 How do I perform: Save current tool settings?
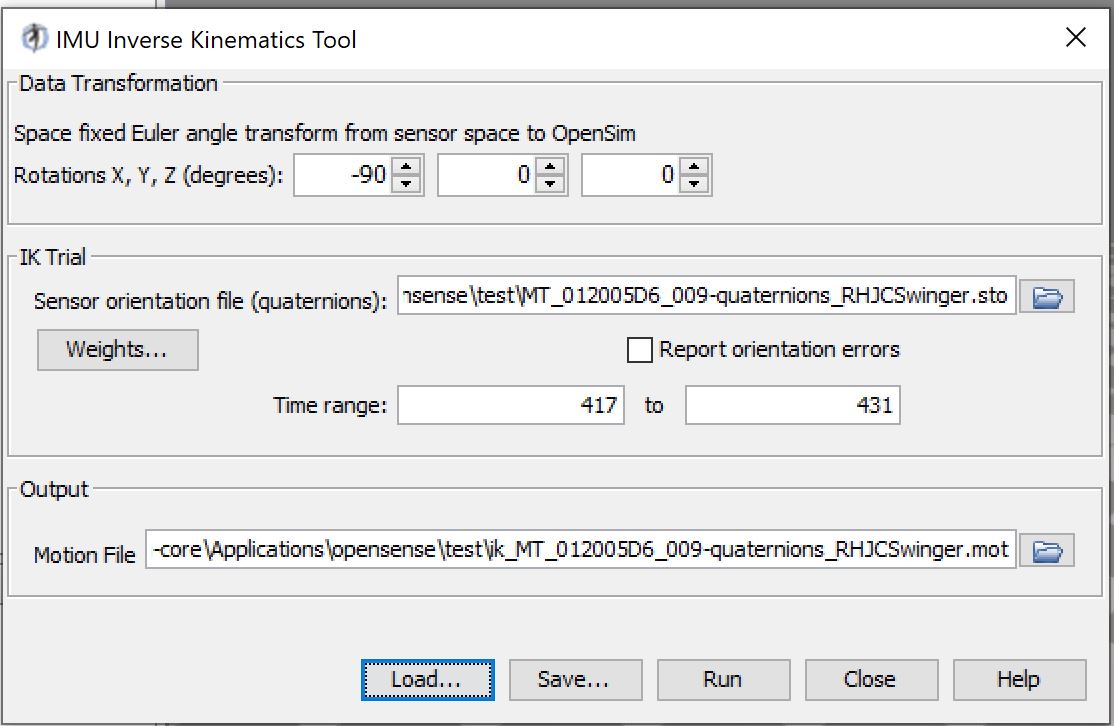click(x=575, y=679)
